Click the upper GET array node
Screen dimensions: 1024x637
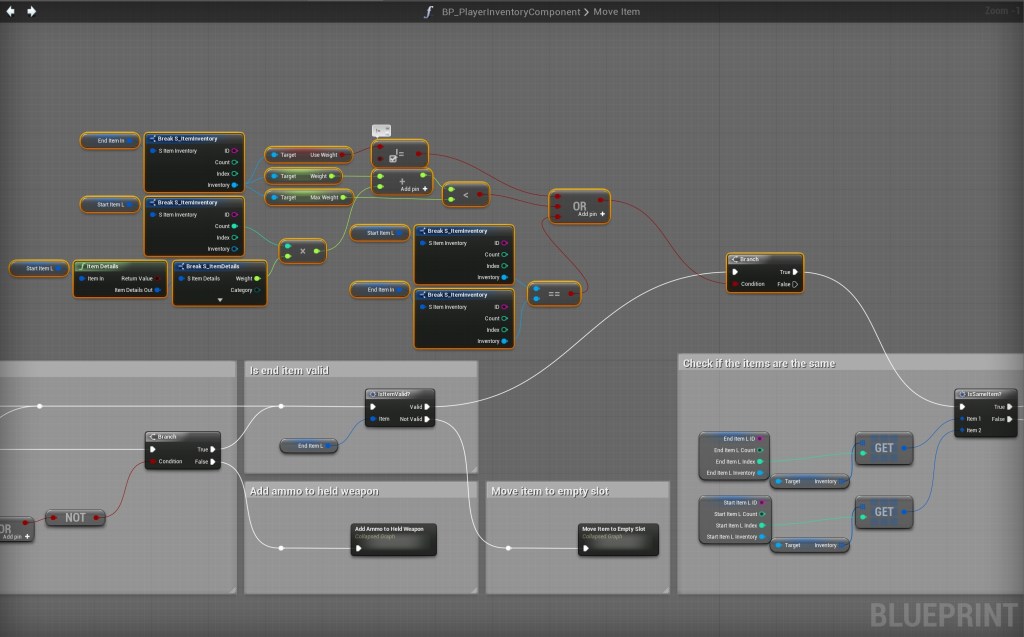tap(884, 448)
